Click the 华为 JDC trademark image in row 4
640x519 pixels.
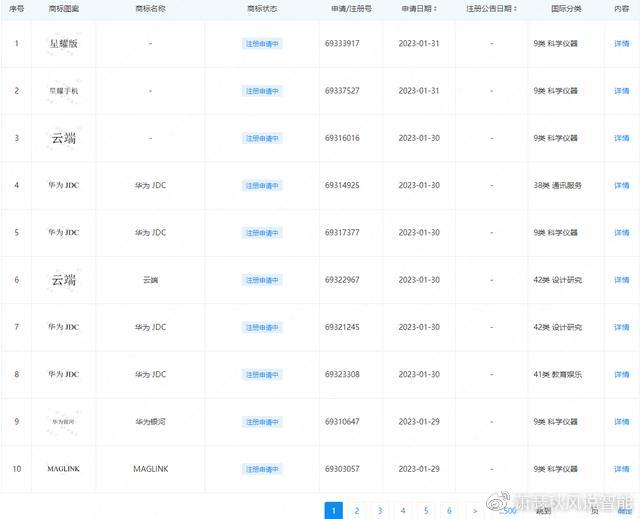[x=63, y=185]
